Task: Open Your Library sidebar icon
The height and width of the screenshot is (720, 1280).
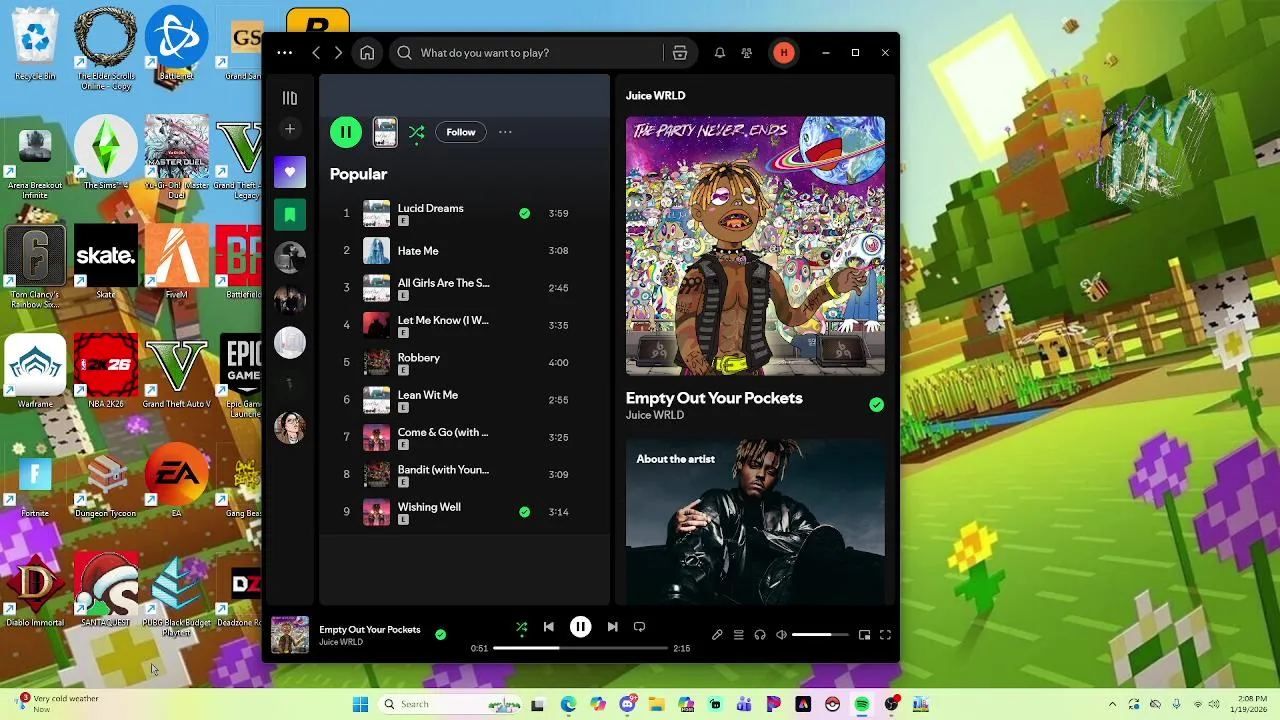Action: [290, 98]
